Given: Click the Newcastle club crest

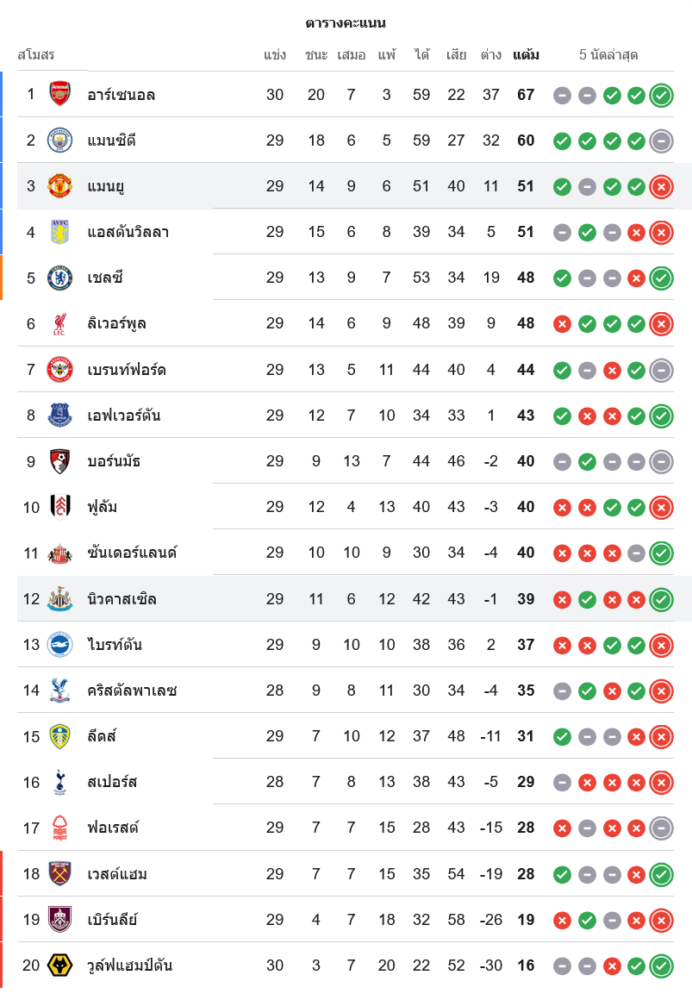Looking at the screenshot, I should click(60, 599).
